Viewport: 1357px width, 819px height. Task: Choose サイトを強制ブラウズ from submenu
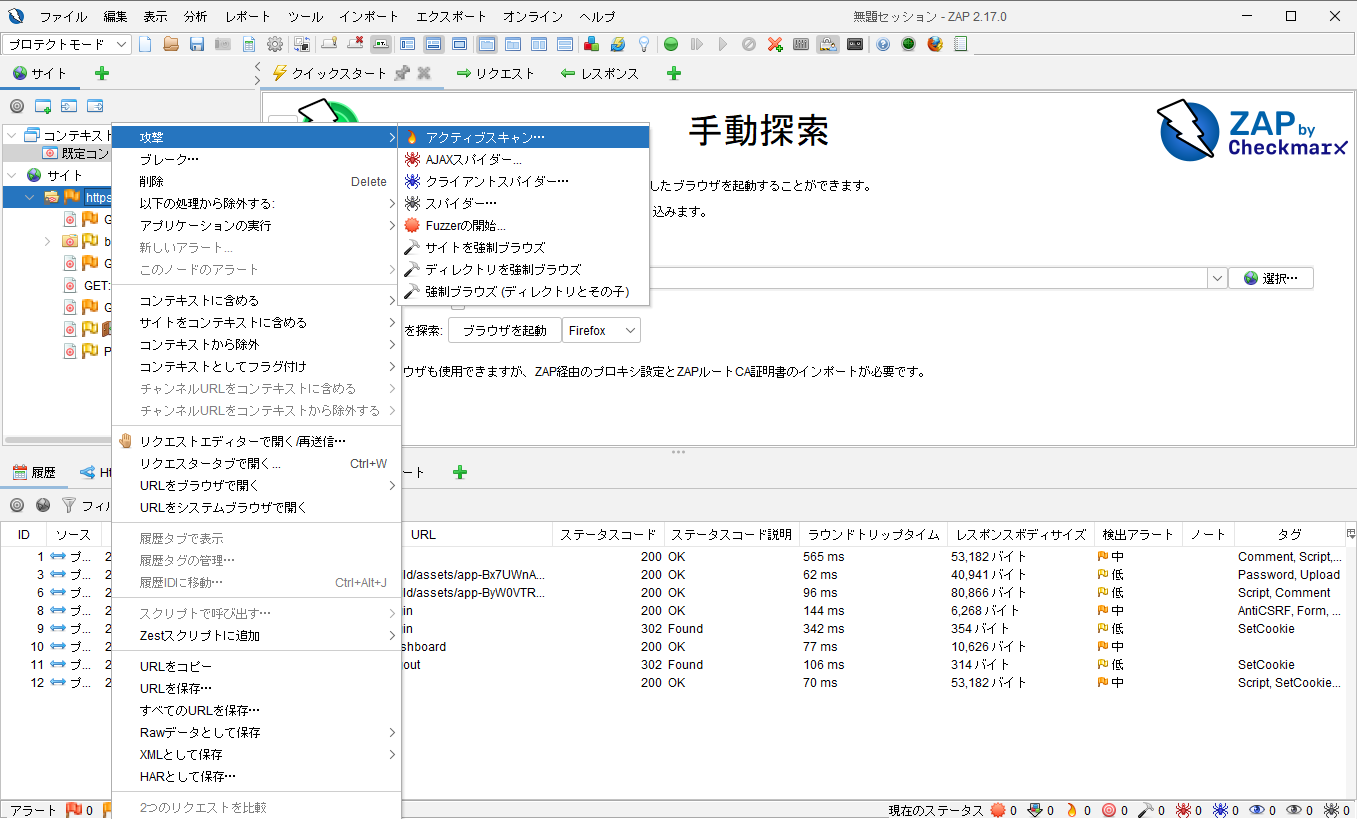524,247
